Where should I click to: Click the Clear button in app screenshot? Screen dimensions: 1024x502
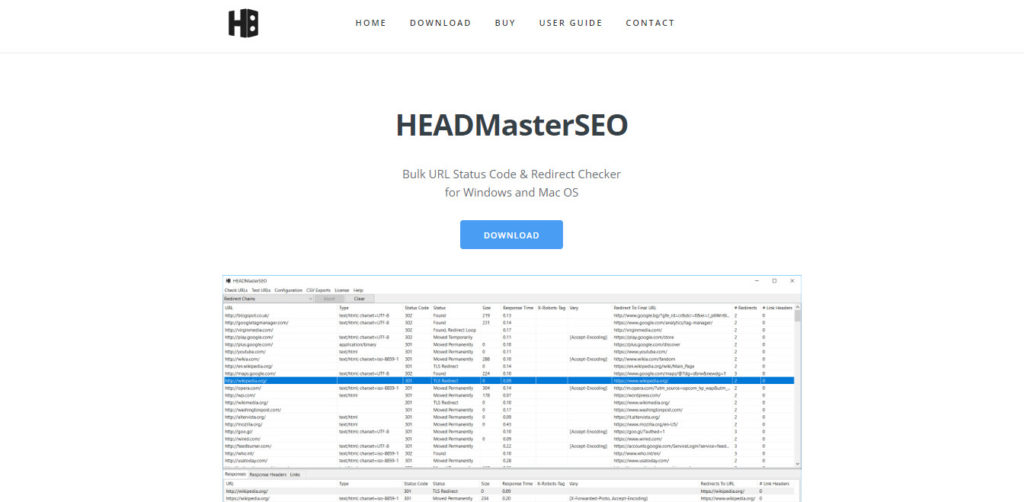pos(359,298)
